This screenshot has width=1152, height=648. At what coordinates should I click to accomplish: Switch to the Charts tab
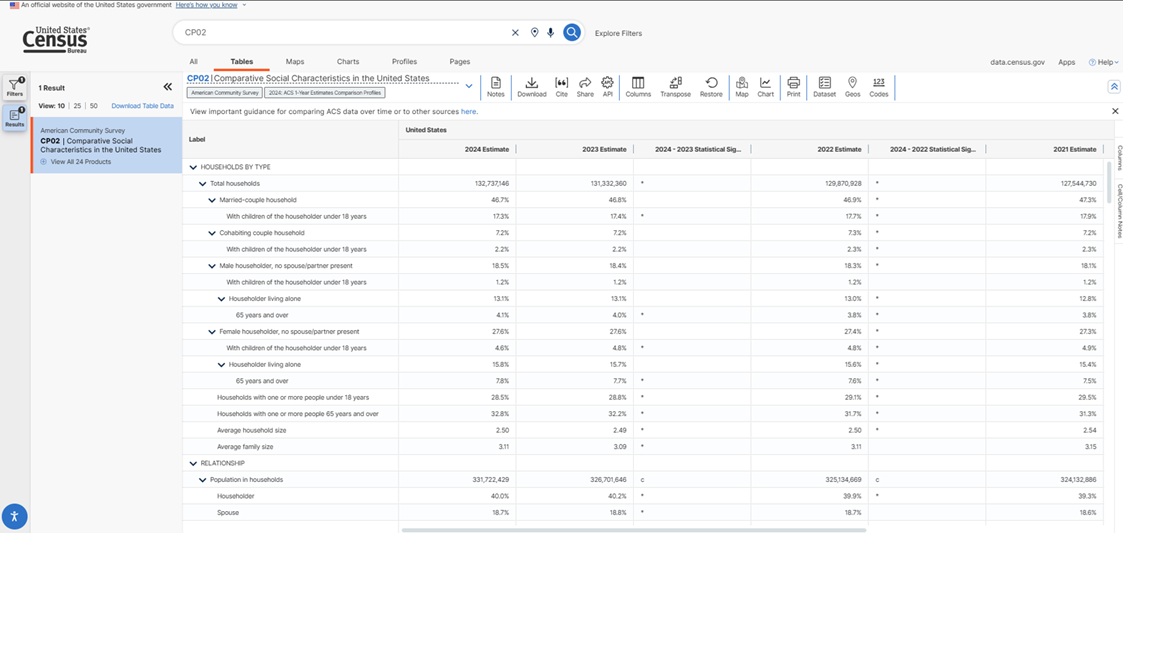pyautogui.click(x=348, y=62)
